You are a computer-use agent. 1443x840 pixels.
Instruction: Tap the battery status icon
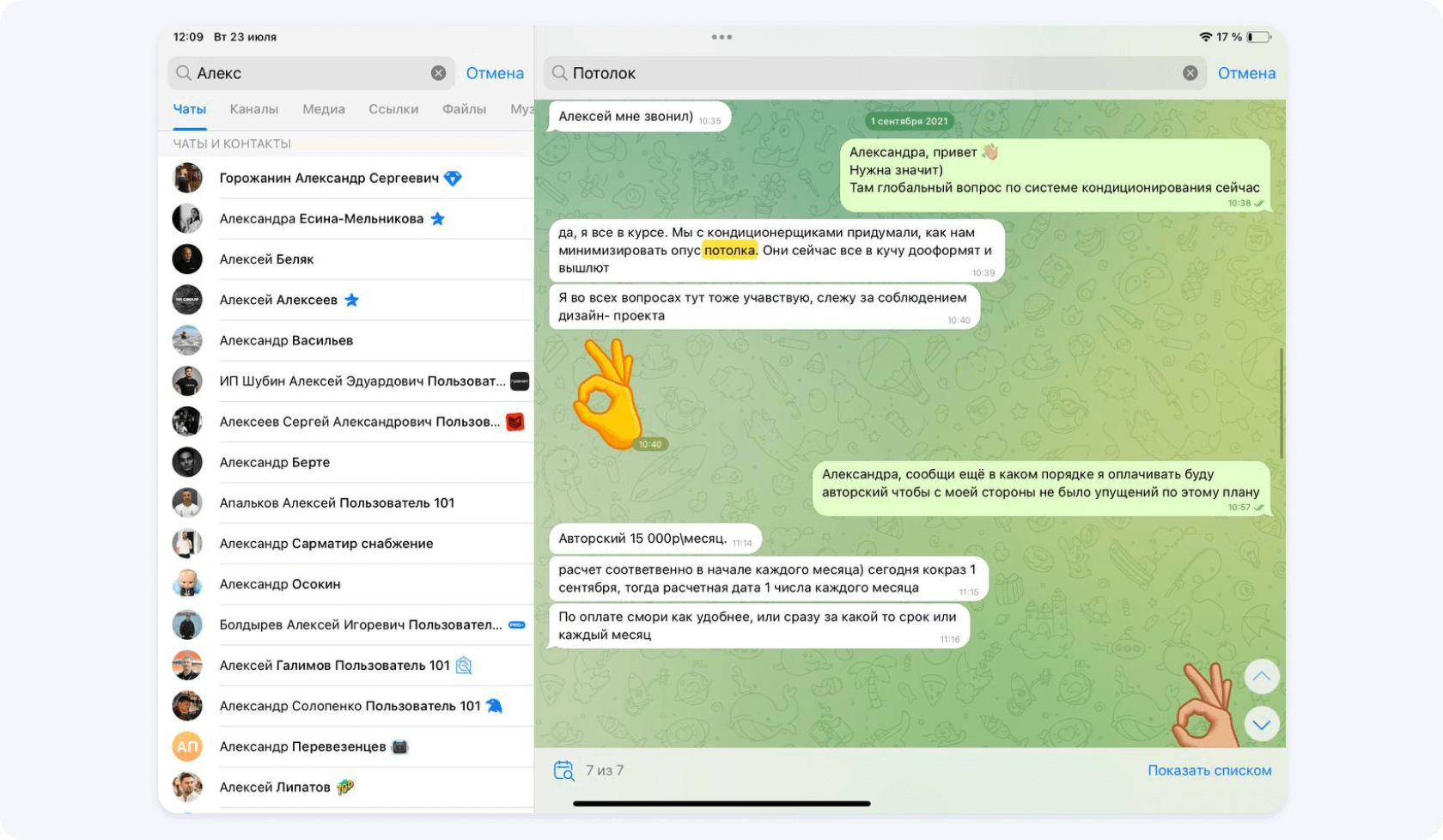point(1258,37)
